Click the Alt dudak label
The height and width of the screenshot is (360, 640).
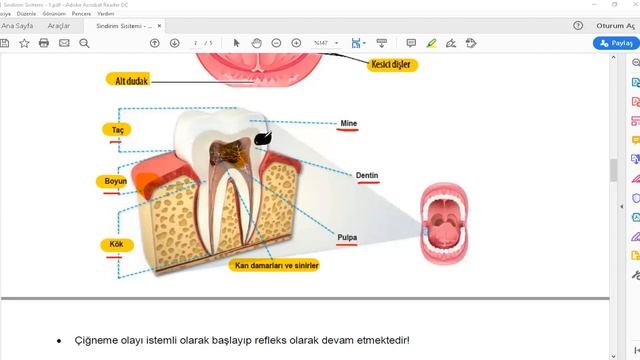128,80
